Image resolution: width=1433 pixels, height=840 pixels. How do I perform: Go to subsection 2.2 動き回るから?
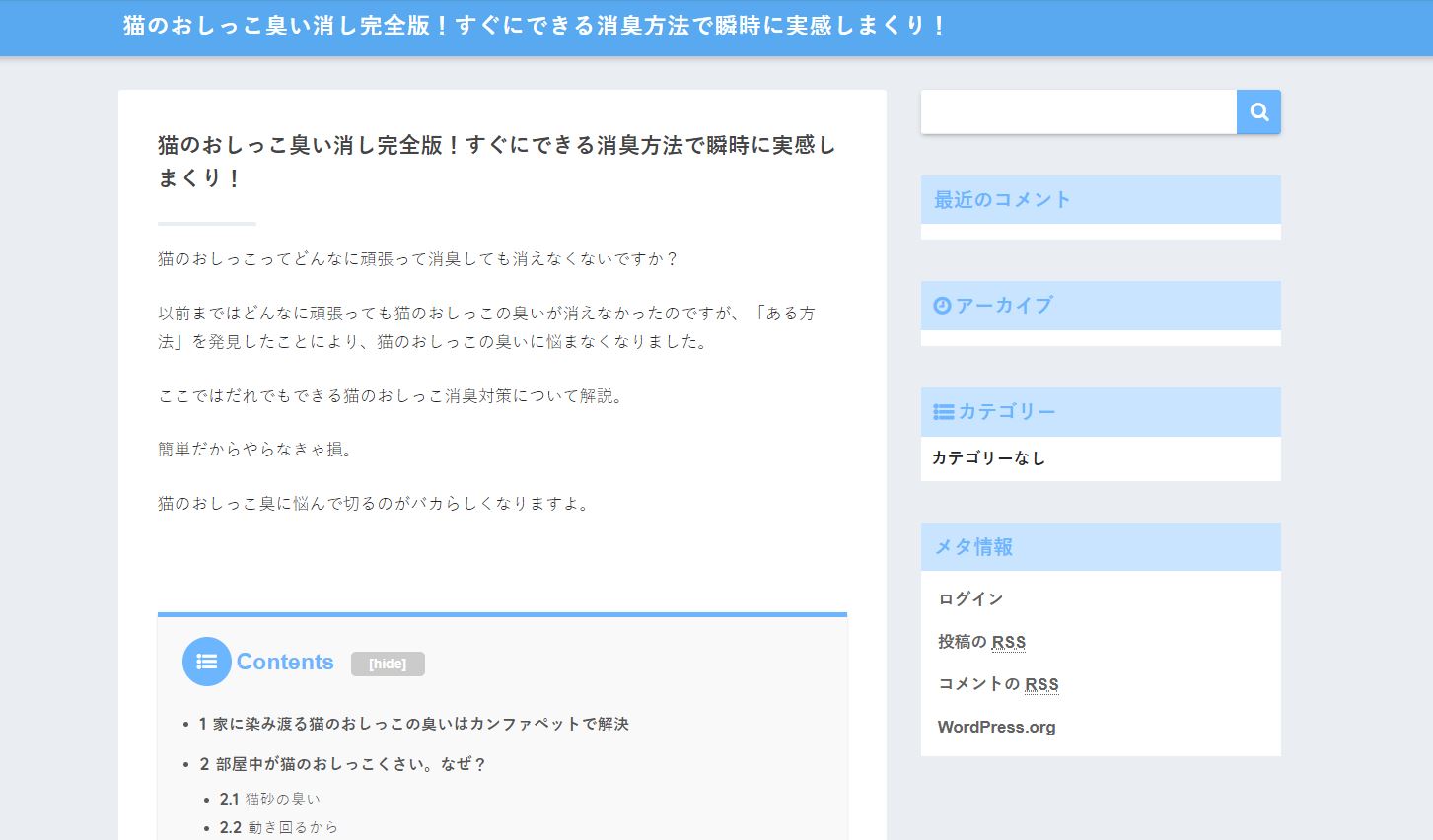point(279,827)
